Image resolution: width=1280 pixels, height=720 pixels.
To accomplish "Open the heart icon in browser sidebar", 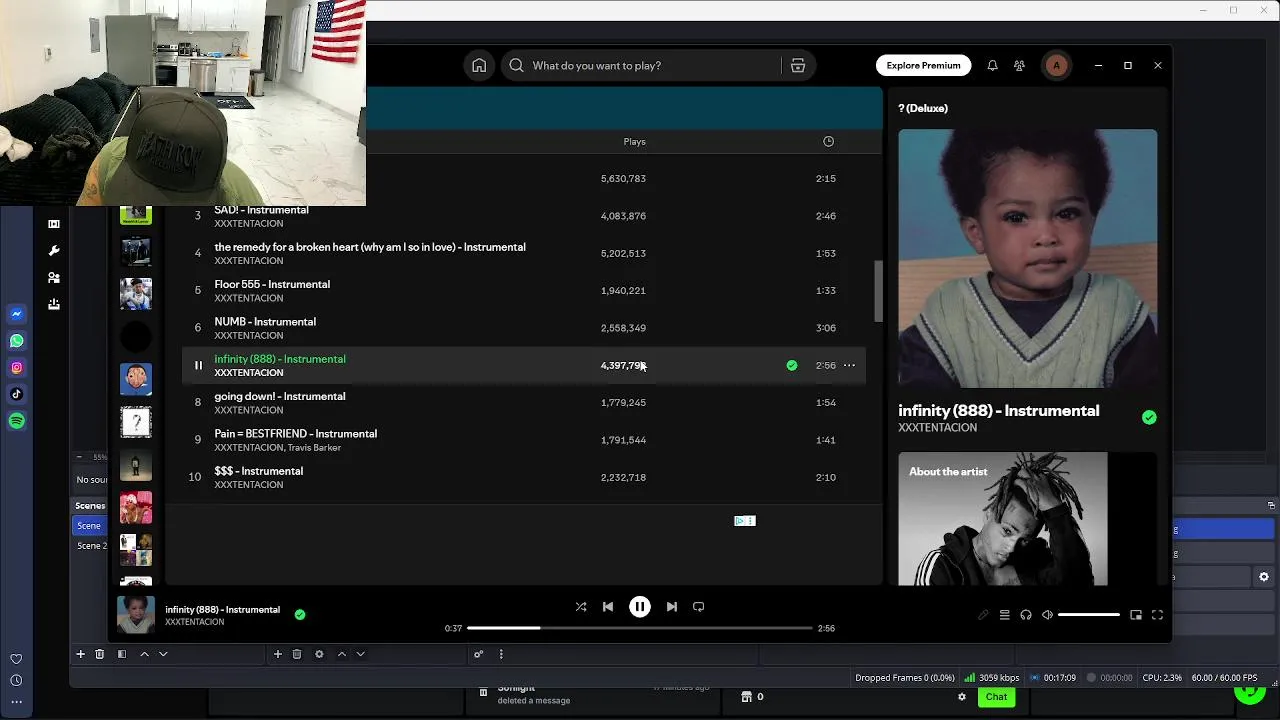I will click(16, 659).
